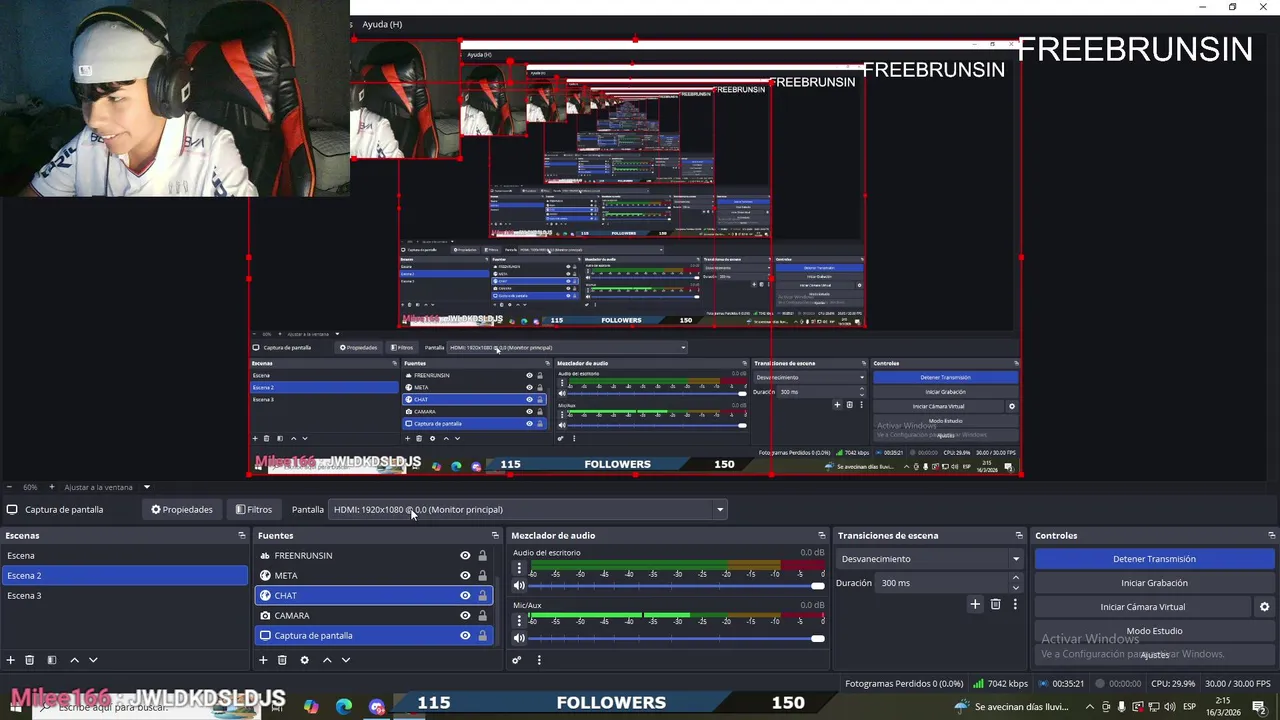Open Audio del escritorio options menu
The image size is (1280, 720).
(x=519, y=570)
